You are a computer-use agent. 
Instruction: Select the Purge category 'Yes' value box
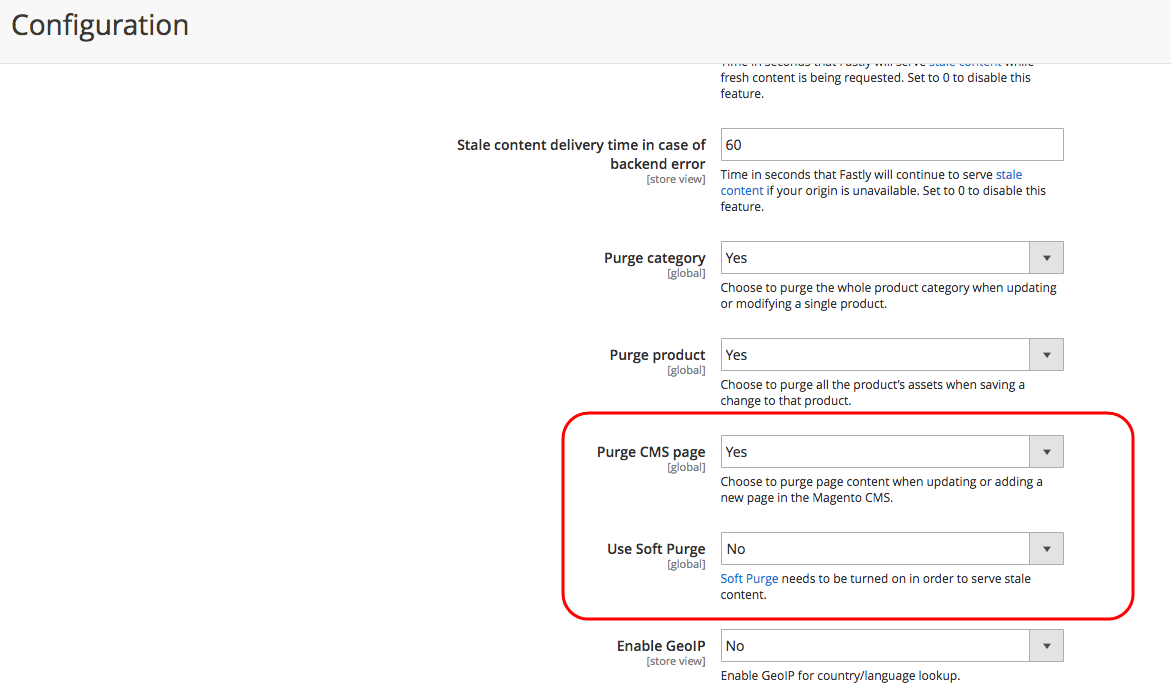click(x=875, y=258)
